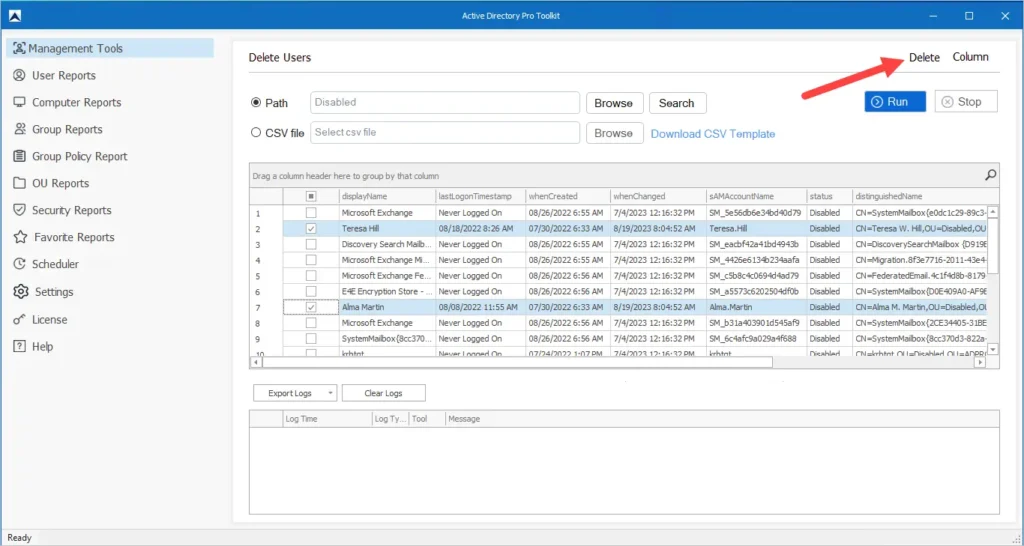
Task: Sort by lastLogonTimestamp column header
Action: pyautogui.click(x=481, y=196)
